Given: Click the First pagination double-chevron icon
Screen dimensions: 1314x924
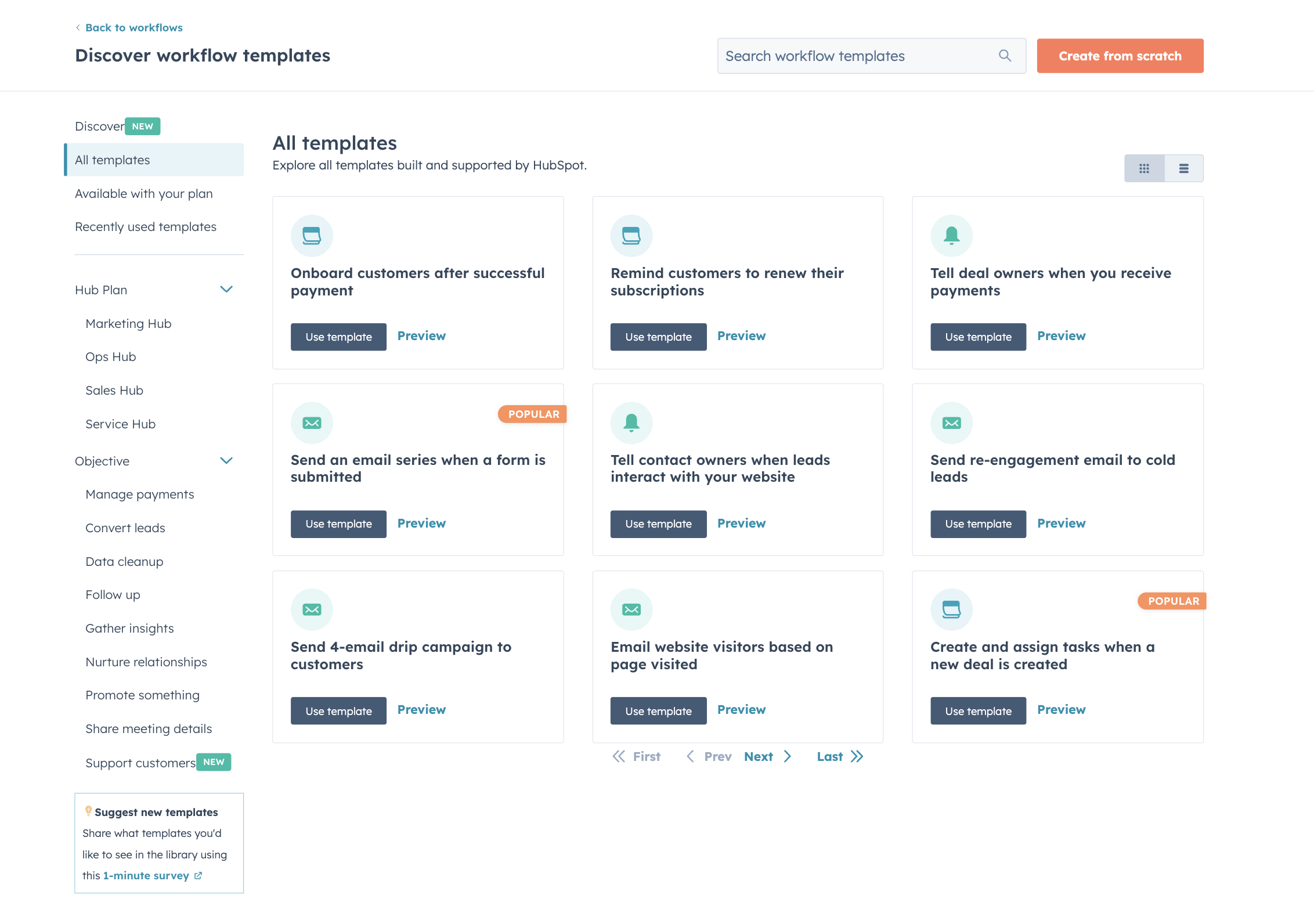Looking at the screenshot, I should 619,756.
